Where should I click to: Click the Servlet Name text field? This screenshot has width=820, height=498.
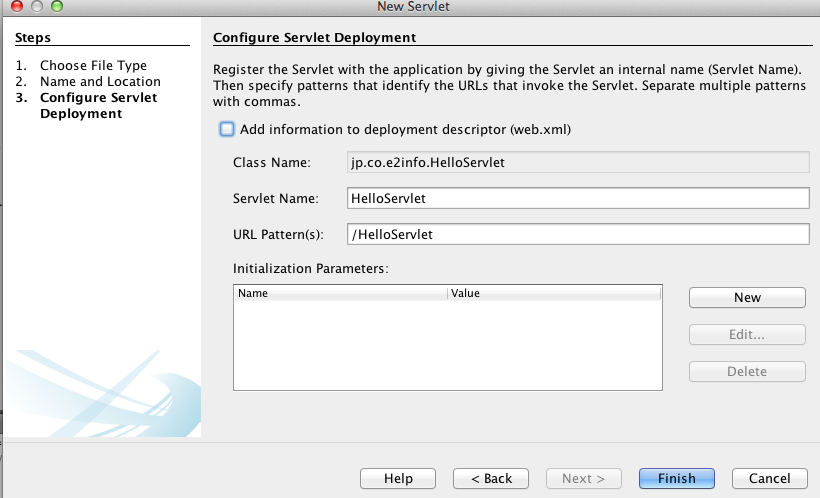[x=578, y=198]
